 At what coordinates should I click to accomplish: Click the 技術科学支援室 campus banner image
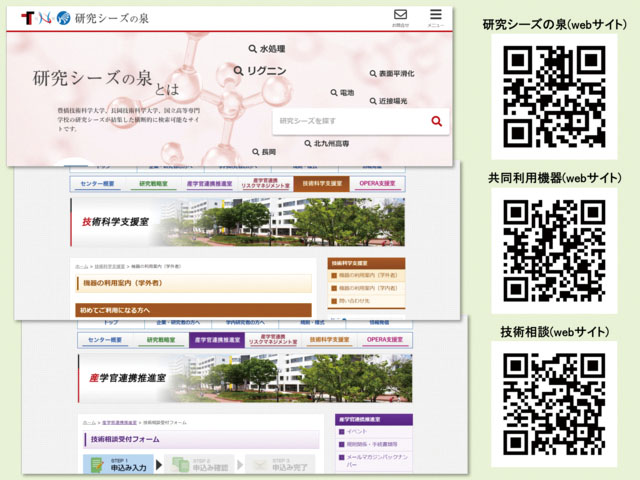[238, 222]
